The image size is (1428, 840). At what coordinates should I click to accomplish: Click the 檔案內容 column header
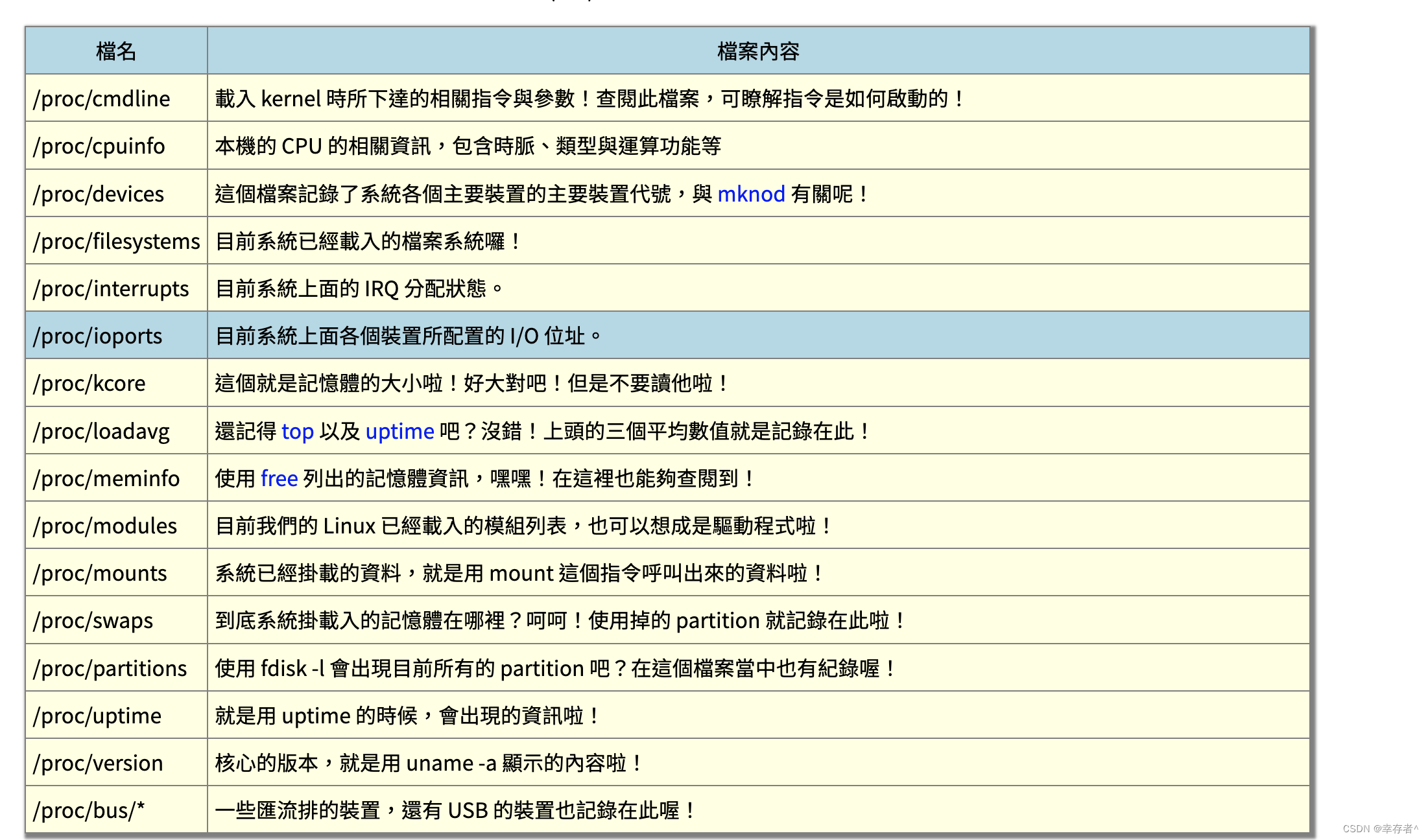[757, 51]
